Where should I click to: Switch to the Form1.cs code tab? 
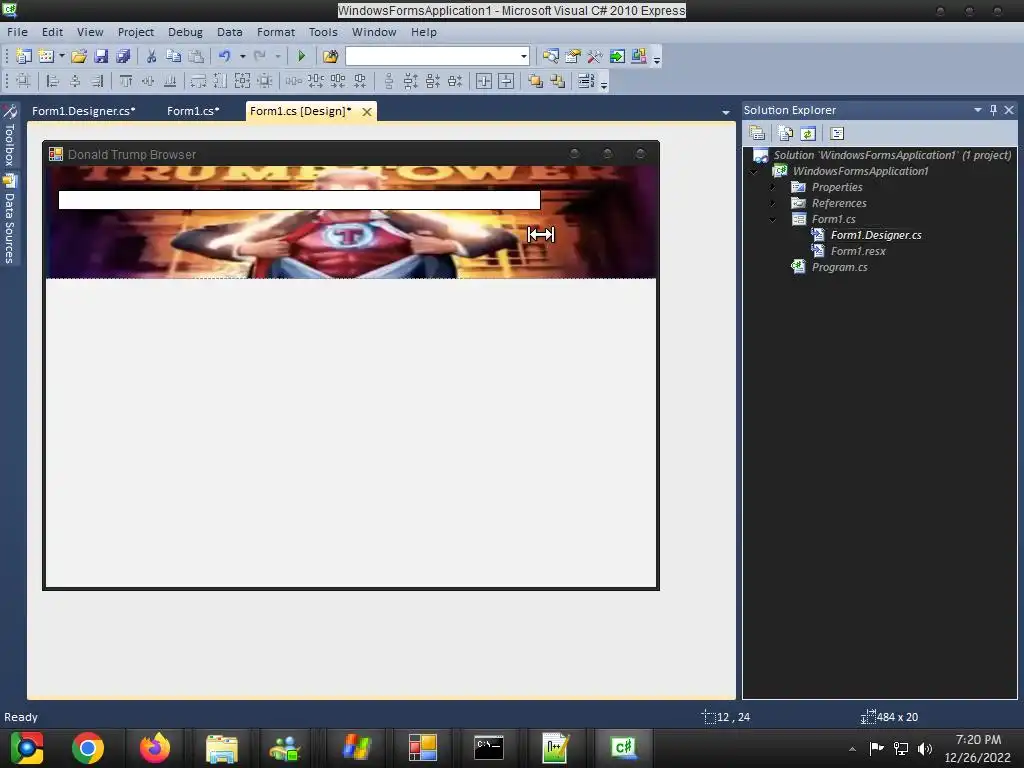point(193,111)
